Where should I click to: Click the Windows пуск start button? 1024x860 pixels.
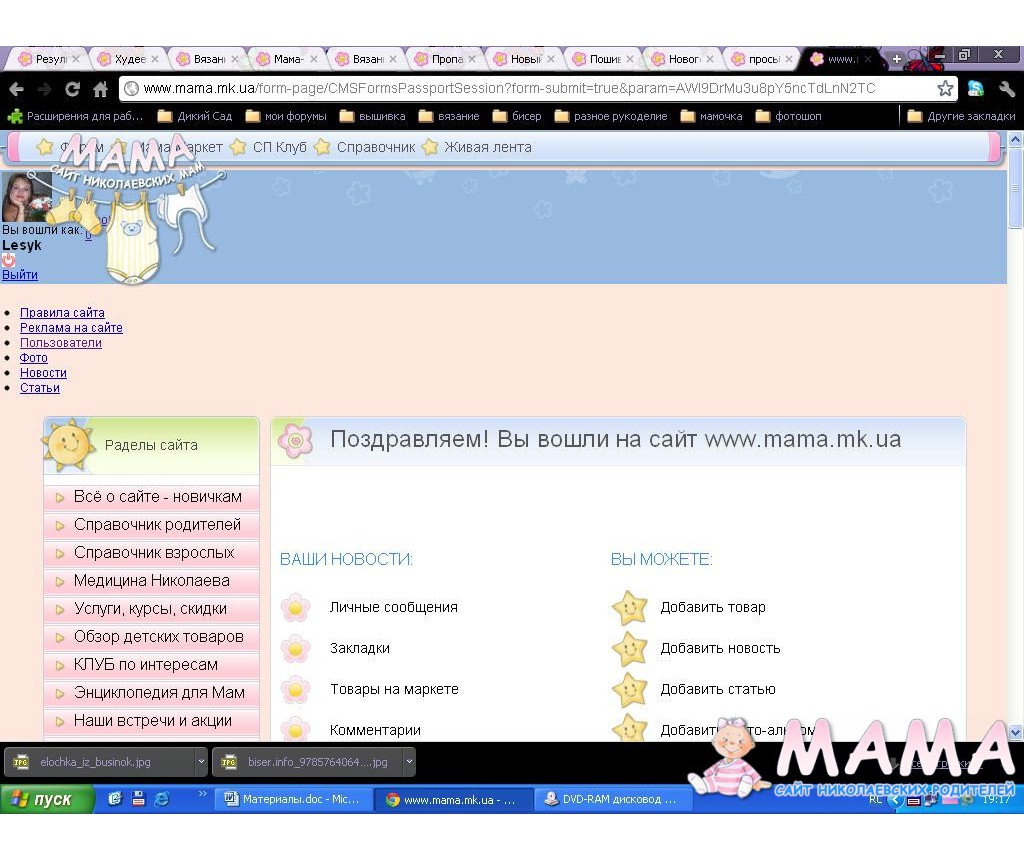[48, 799]
